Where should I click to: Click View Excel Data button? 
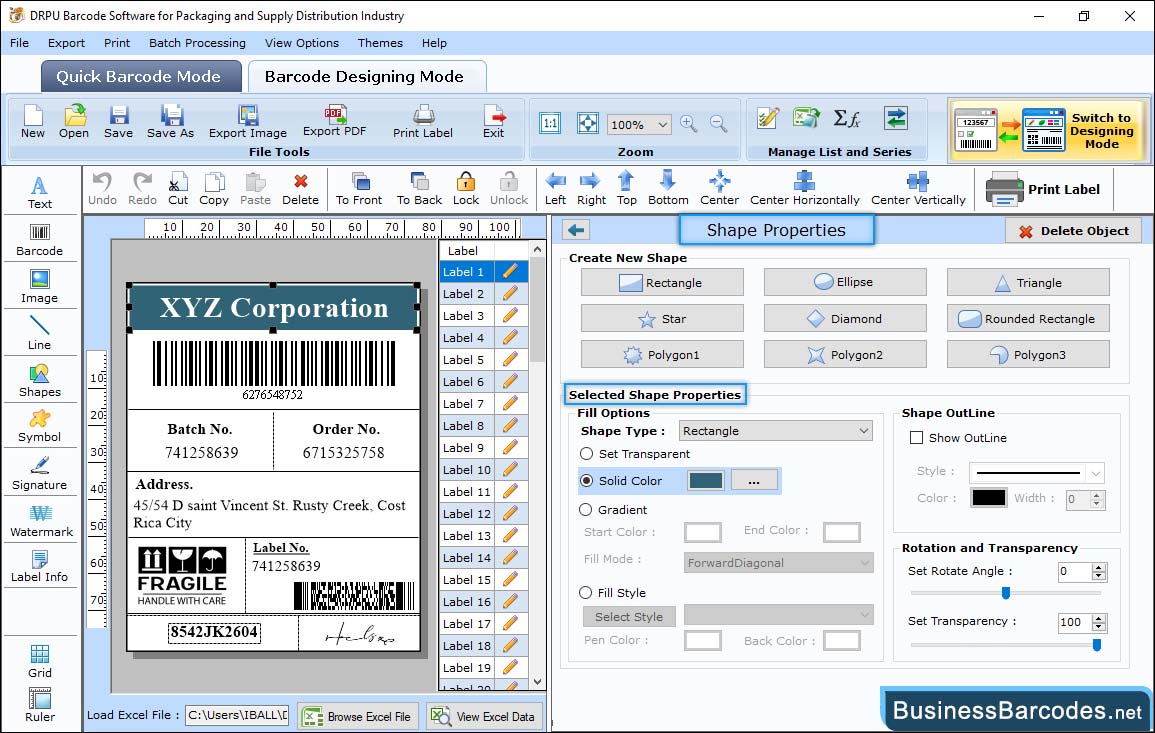(x=485, y=716)
